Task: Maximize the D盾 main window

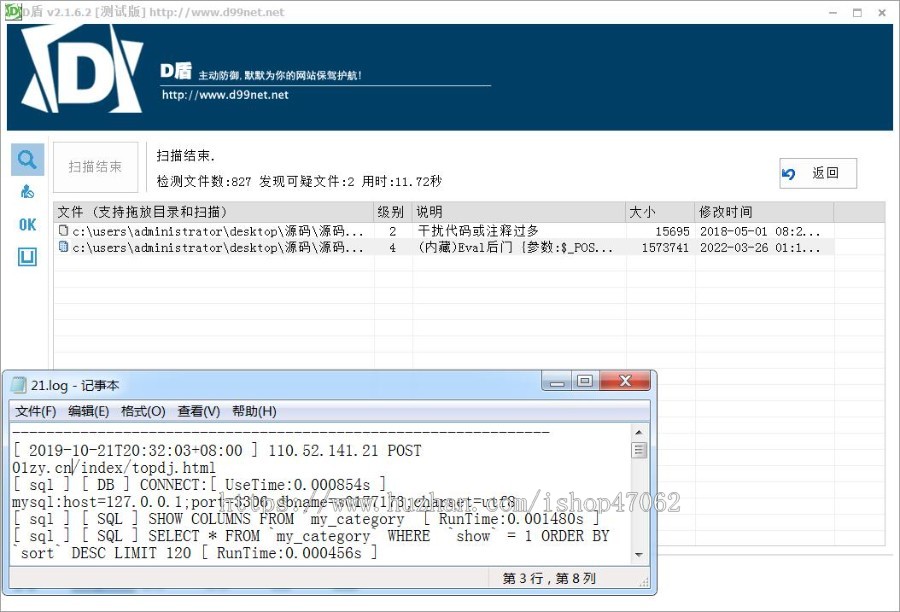Action: click(x=857, y=13)
